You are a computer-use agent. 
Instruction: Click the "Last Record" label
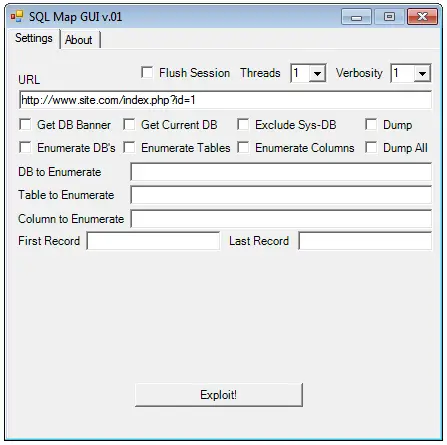tap(259, 241)
